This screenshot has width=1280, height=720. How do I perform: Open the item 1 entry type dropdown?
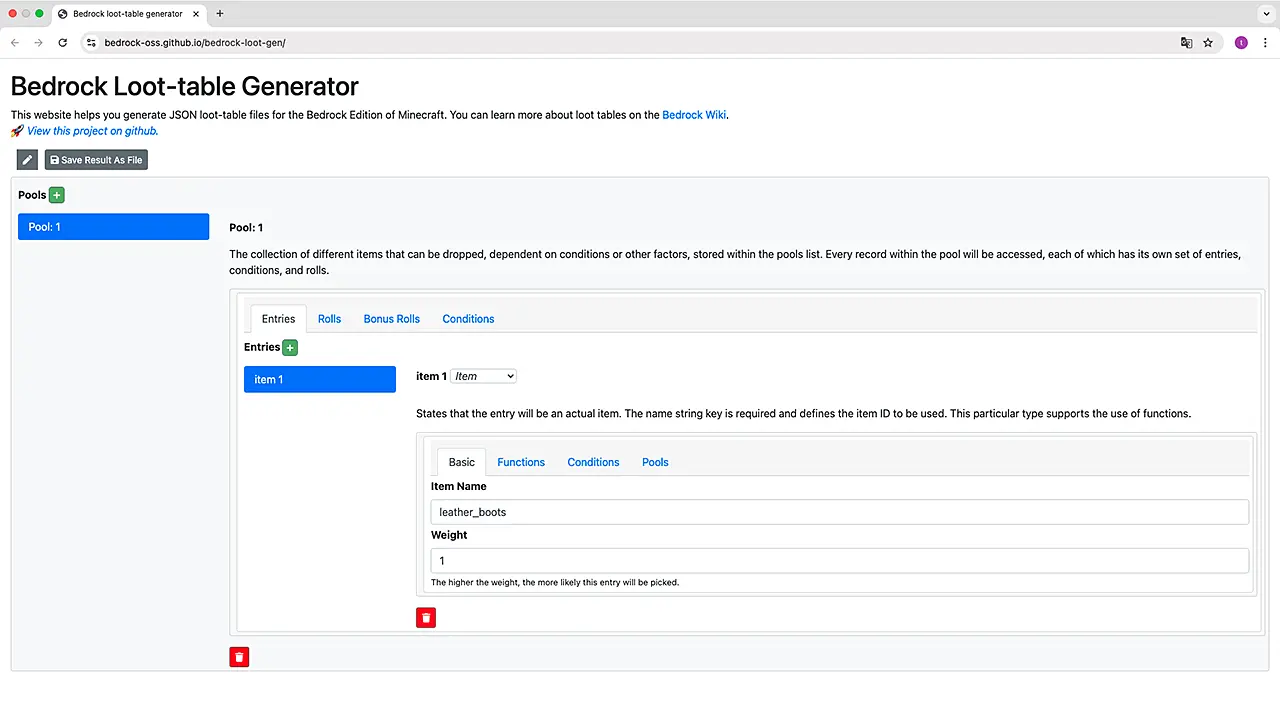(x=483, y=376)
